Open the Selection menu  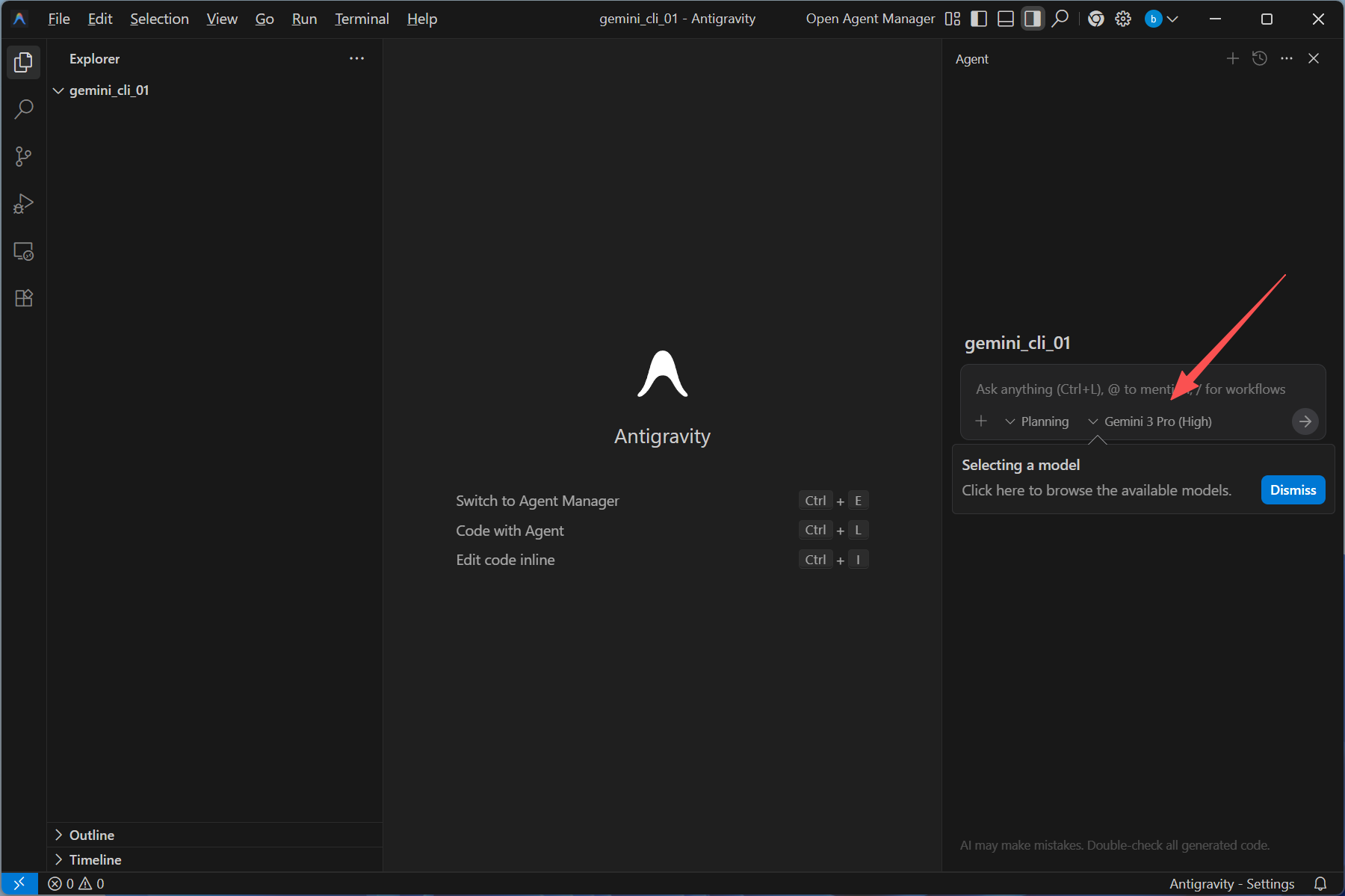tap(159, 19)
